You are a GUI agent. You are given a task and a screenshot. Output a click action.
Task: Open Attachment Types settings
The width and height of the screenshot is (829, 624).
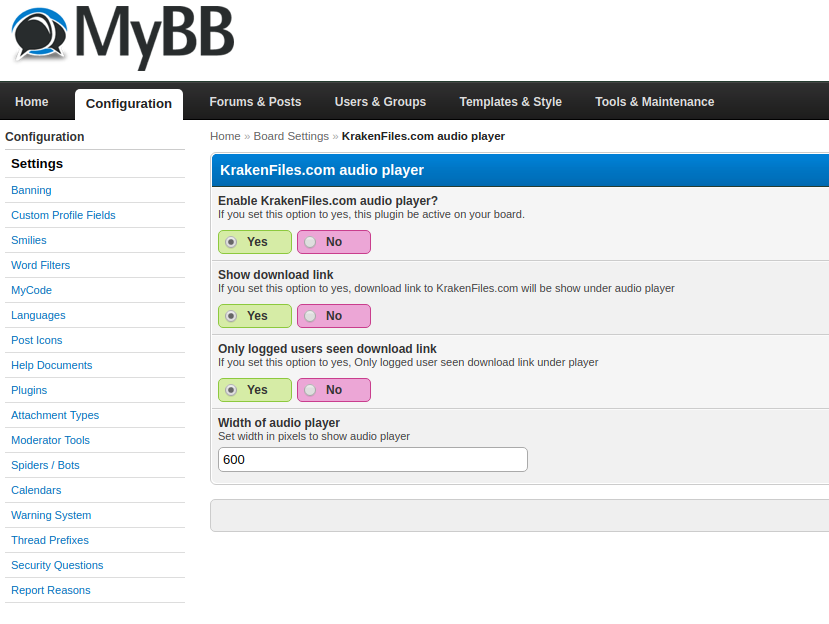[x=55, y=415]
